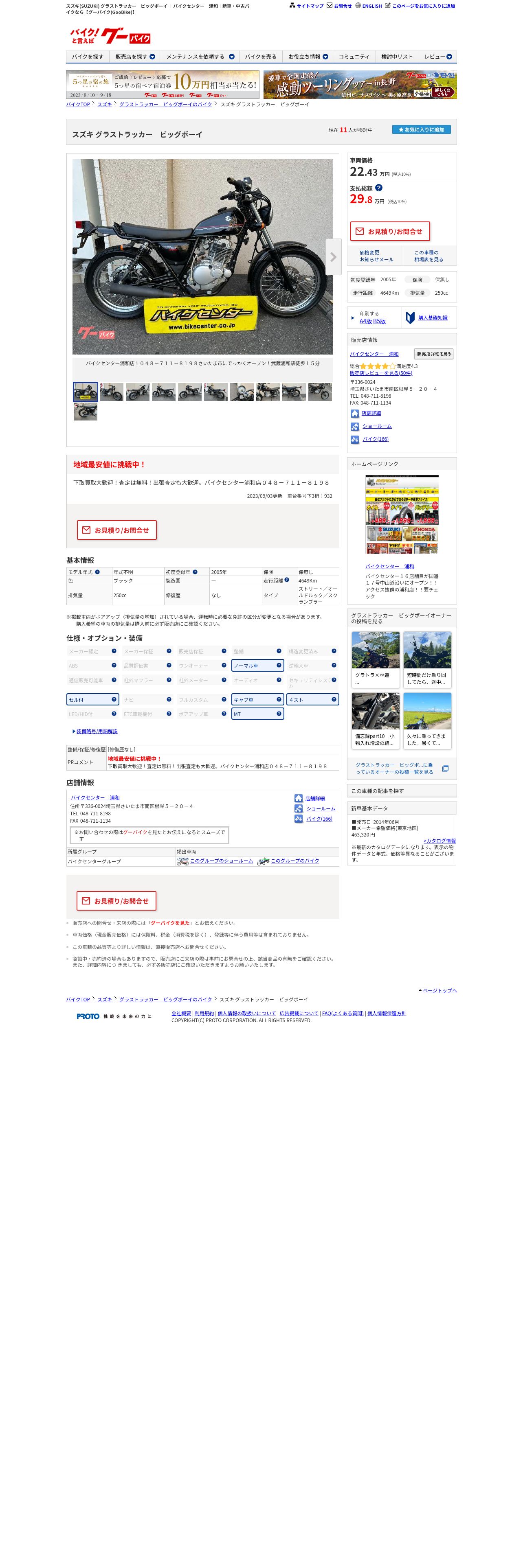Advance to next photo with right arrow
Screen dimensions: 523x1568
tap(333, 257)
